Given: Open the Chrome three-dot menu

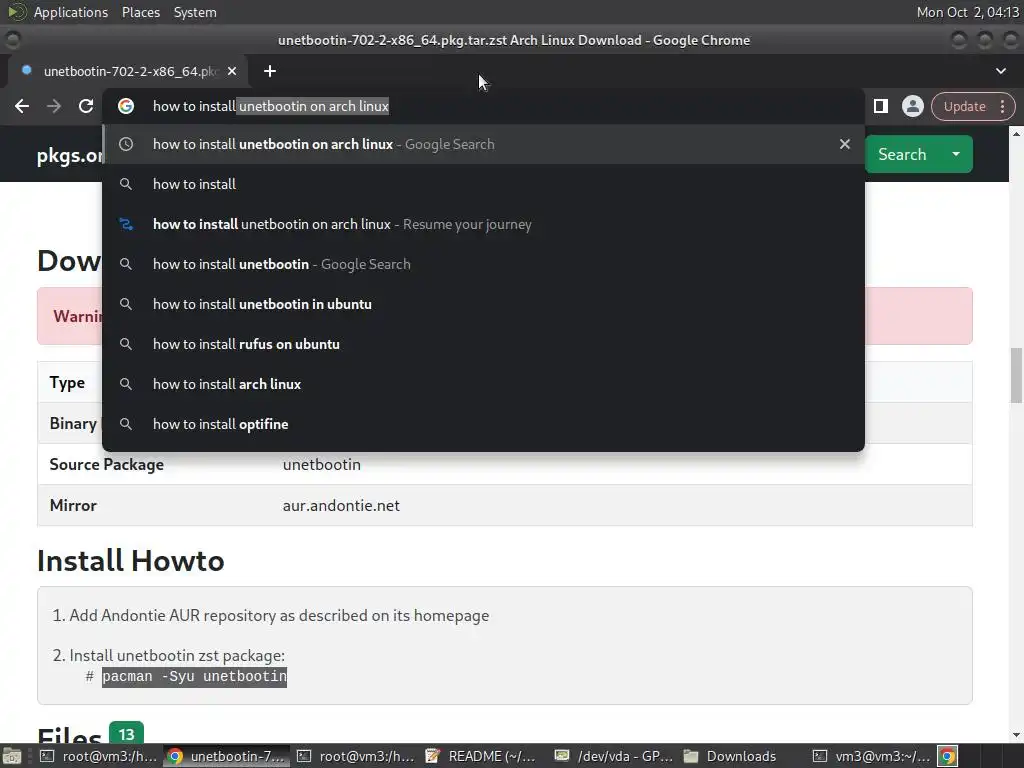Looking at the screenshot, I should point(1002,106).
